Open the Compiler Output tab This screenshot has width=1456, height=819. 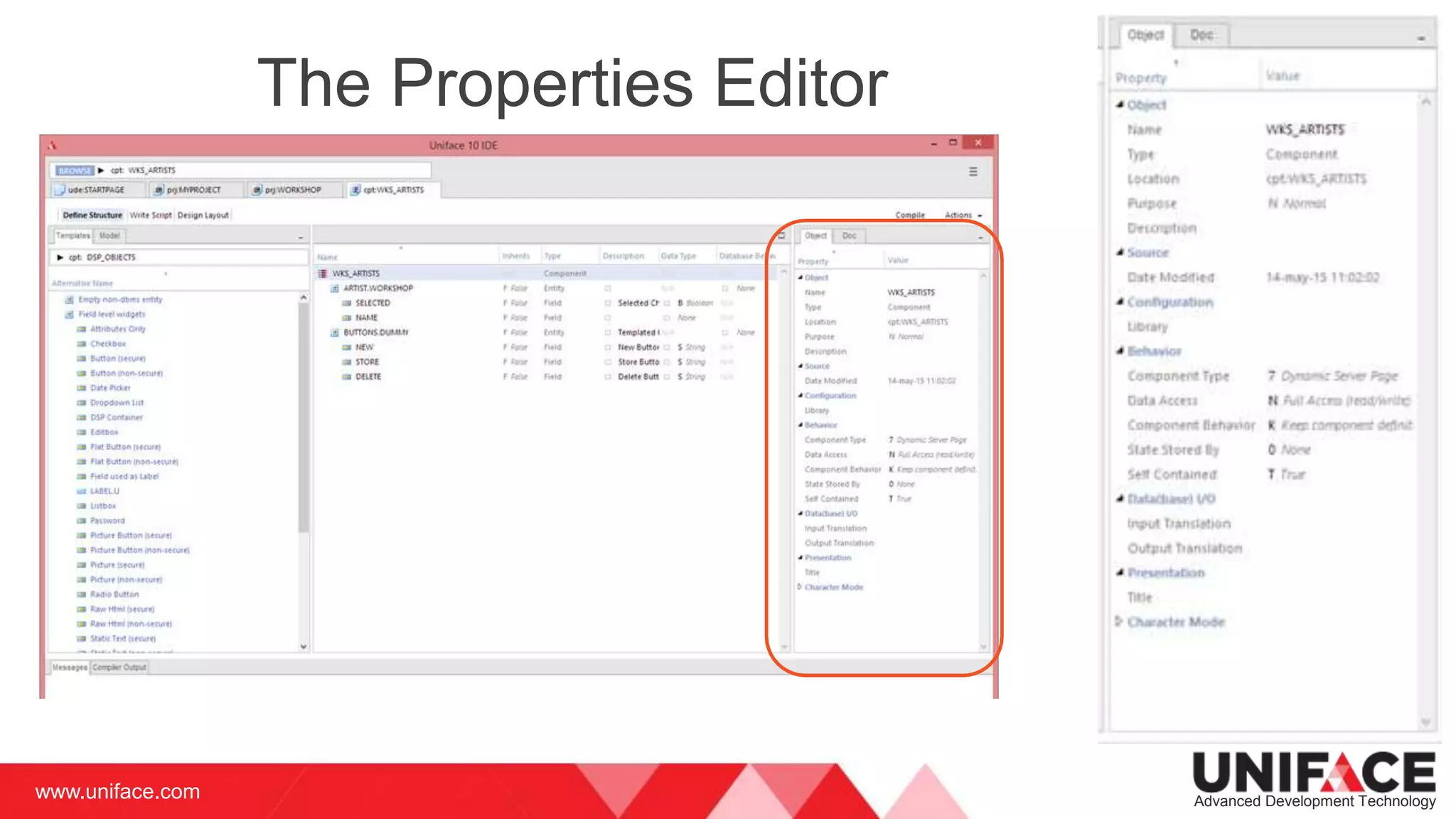tap(119, 667)
